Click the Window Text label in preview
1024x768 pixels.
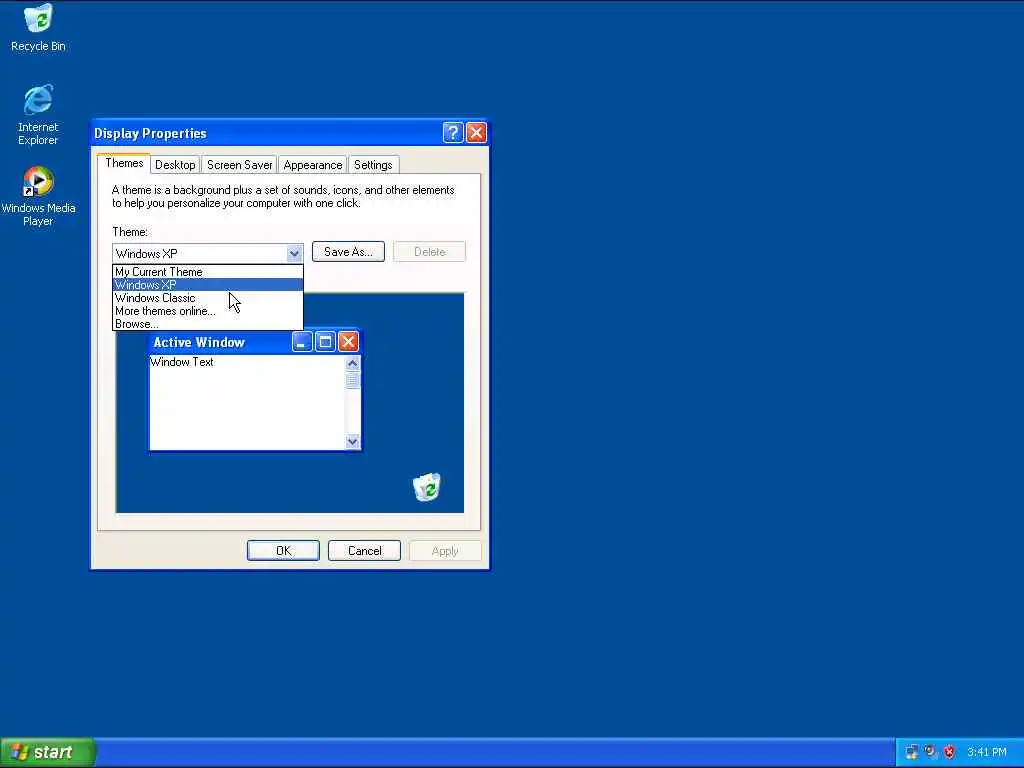pyautogui.click(x=182, y=362)
